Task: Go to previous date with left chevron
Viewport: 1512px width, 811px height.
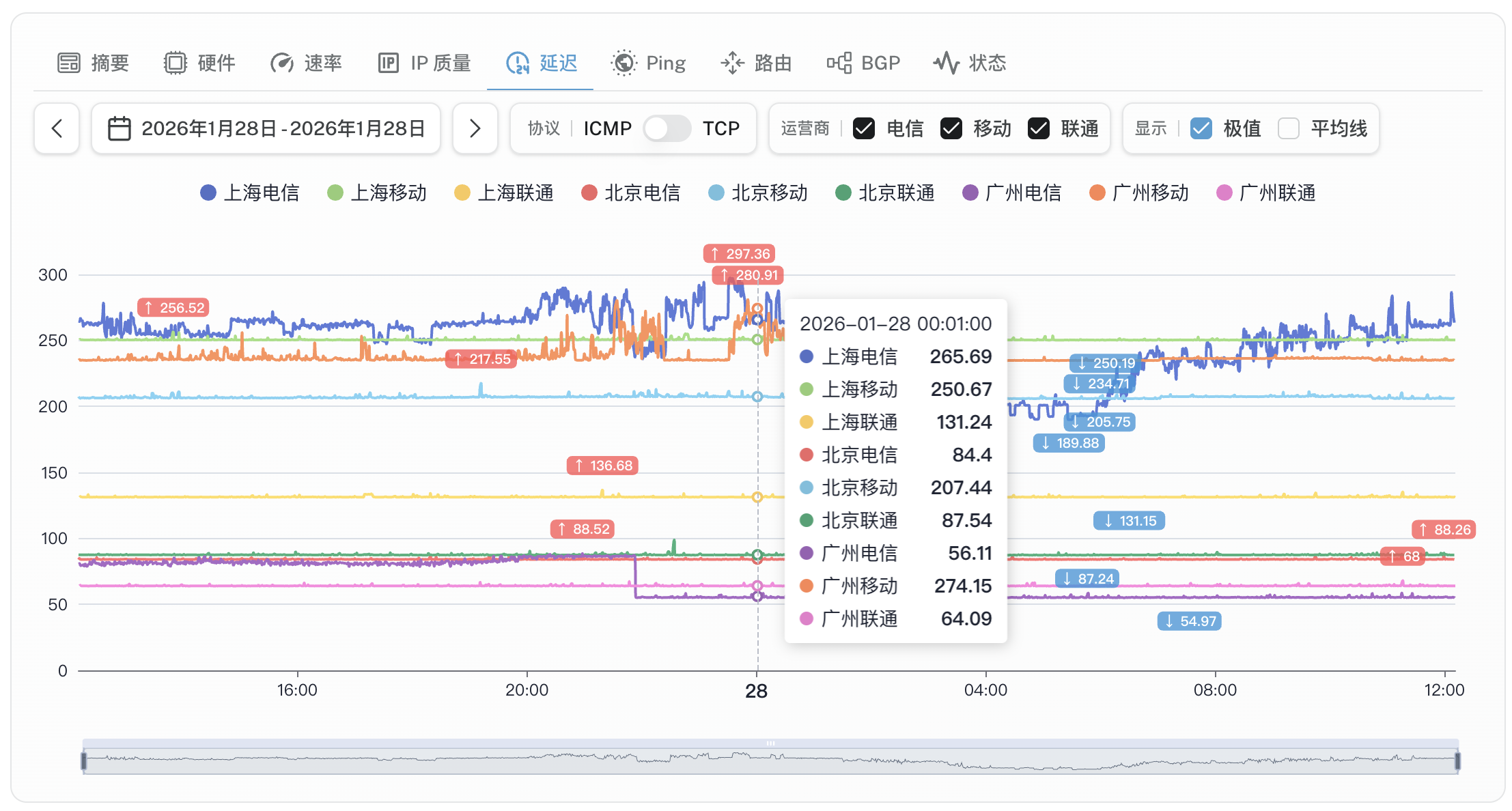Action: [x=57, y=128]
